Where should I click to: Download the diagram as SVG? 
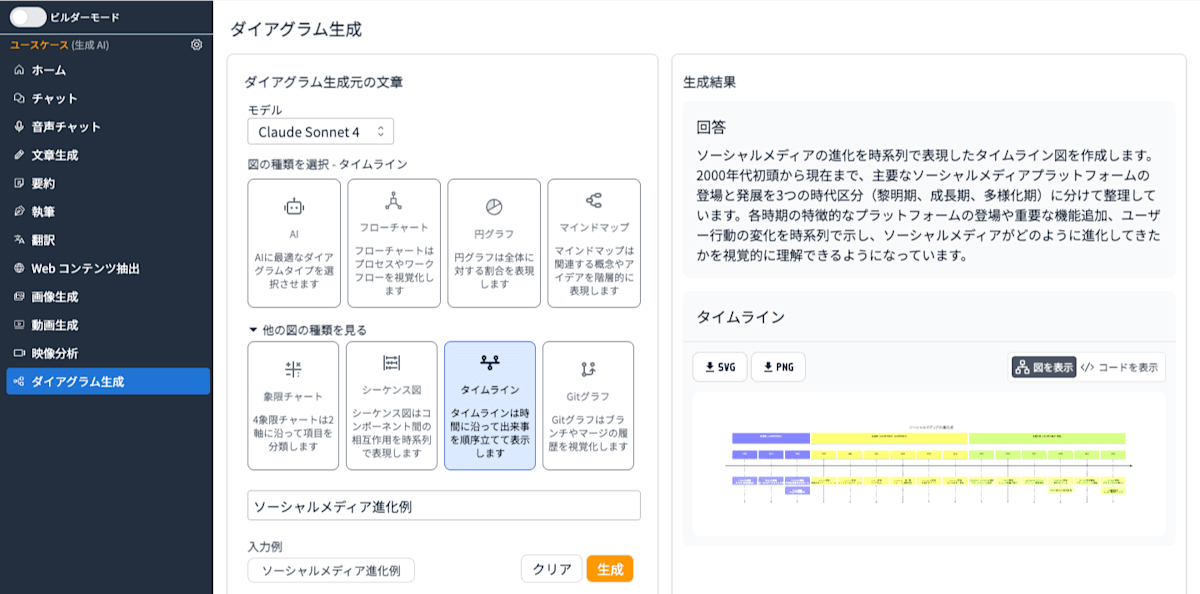tap(720, 367)
